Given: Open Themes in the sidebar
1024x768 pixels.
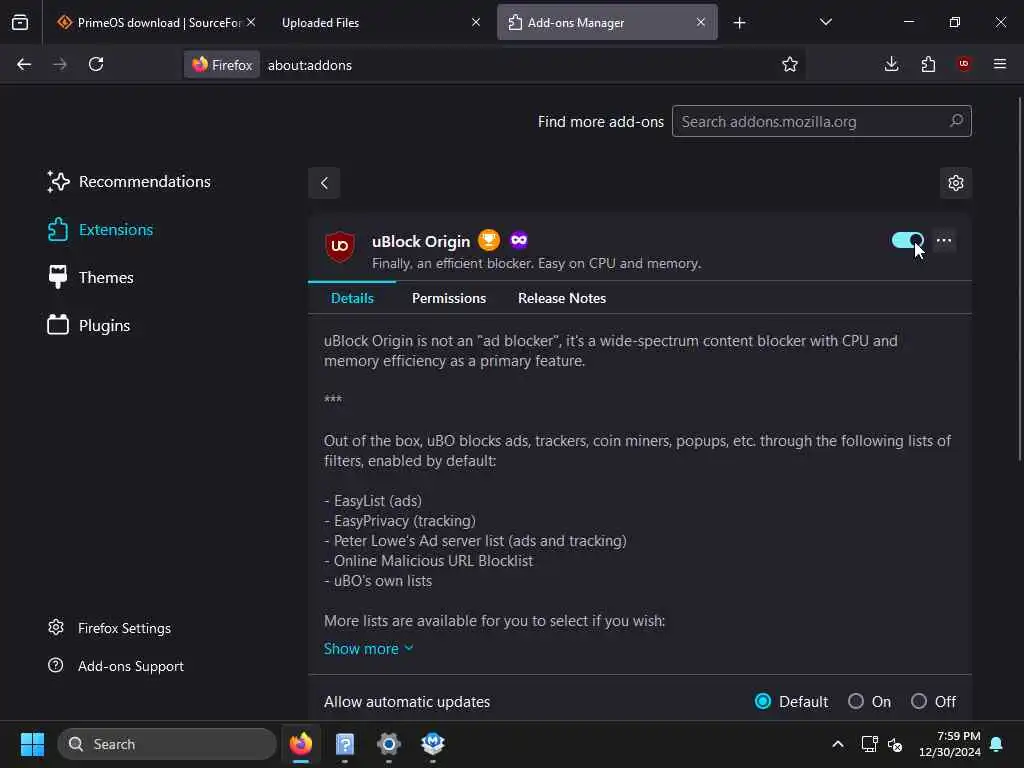Looking at the screenshot, I should (x=90, y=278).
